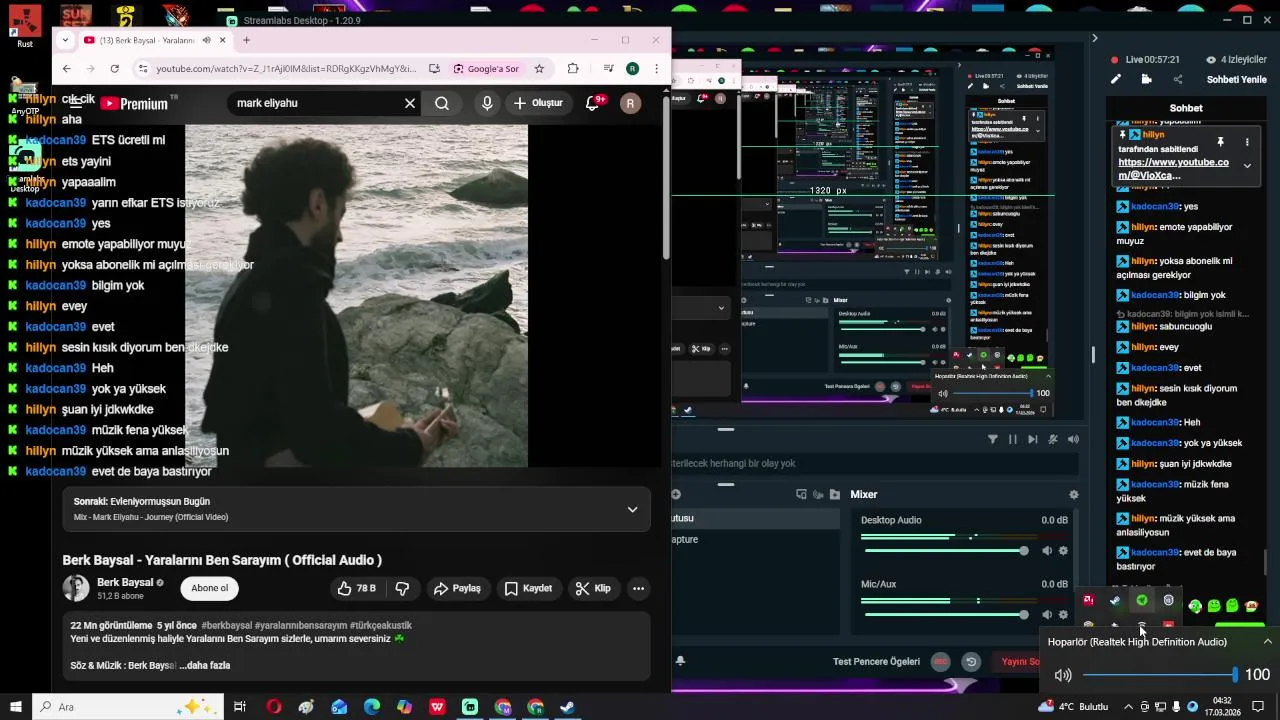Click Sohbeti Yenile to refresh chat
The image size is (1280, 720).
[x=1237, y=79]
